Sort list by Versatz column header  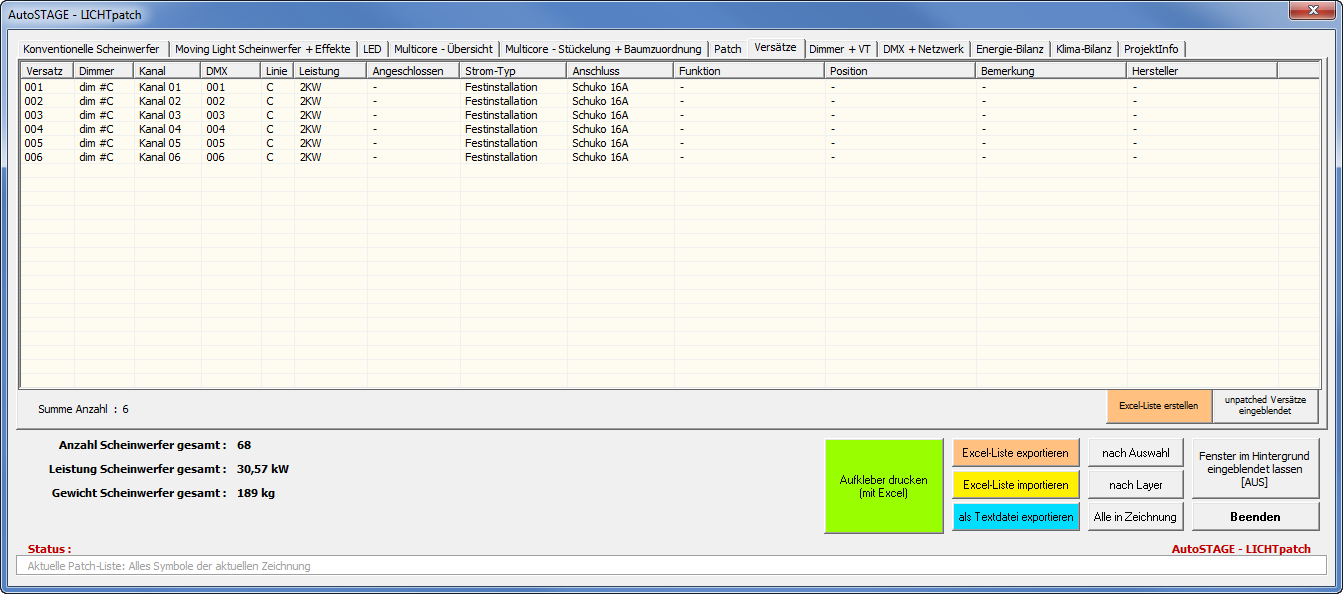[46, 71]
